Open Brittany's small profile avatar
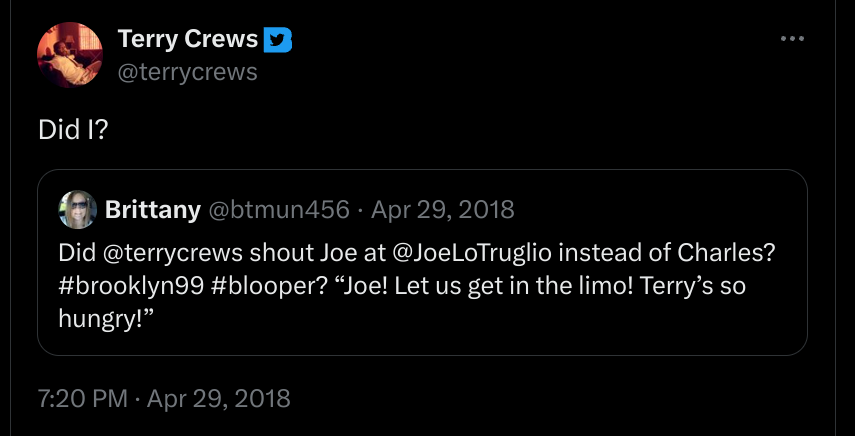The image size is (855, 436). [78, 209]
